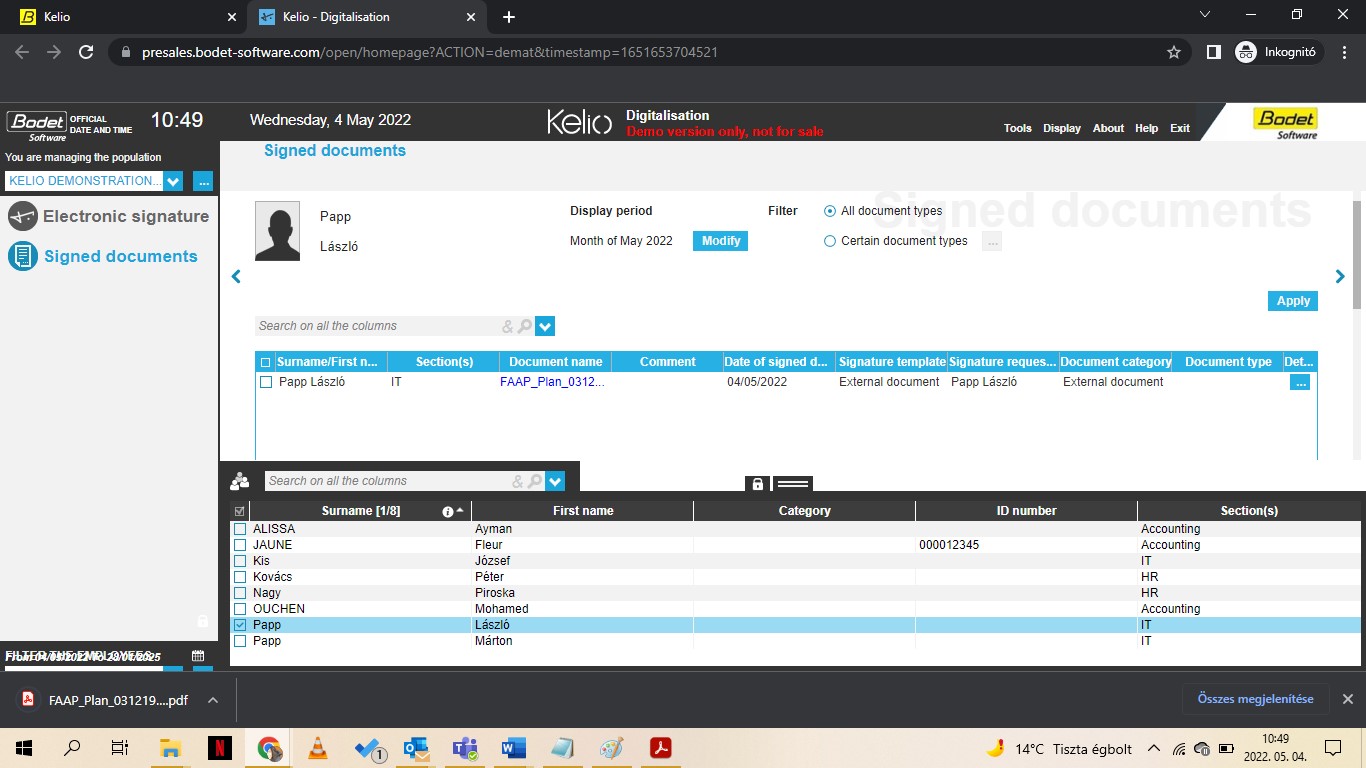Click the Modify display period button
The height and width of the screenshot is (768, 1366).
point(721,241)
